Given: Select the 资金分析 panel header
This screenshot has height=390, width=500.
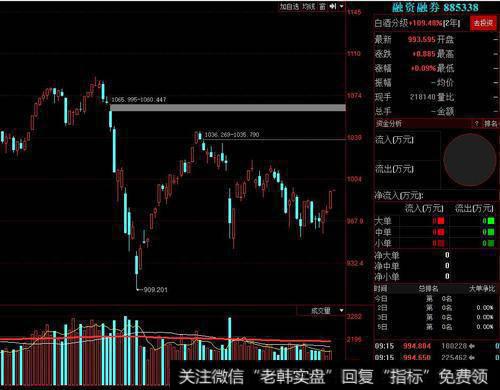Looking at the screenshot, I should tap(388, 124).
